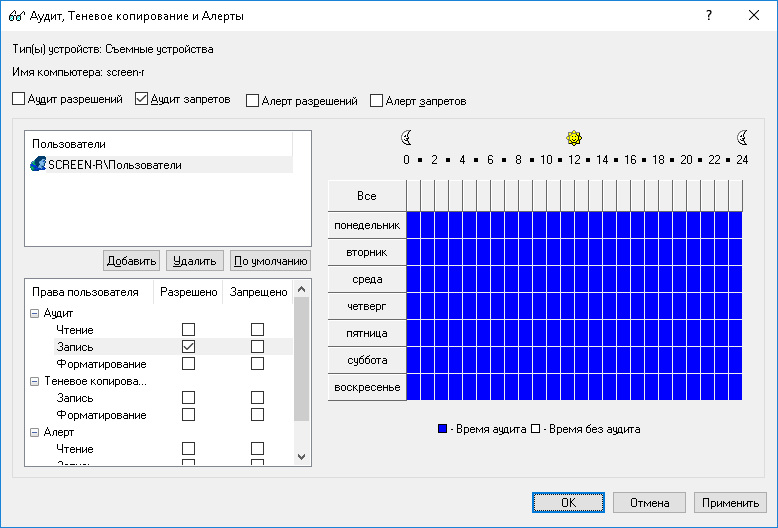
Task: Click the glasses icon in the title bar
Action: (16, 16)
